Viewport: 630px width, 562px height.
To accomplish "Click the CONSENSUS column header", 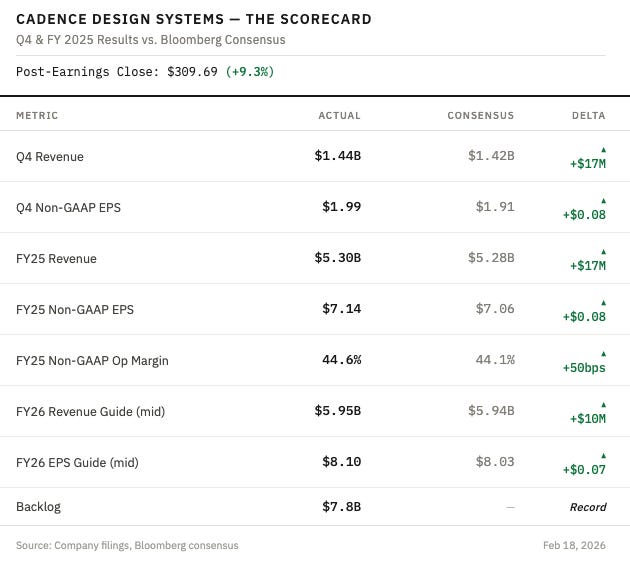I will click(x=480, y=116).
